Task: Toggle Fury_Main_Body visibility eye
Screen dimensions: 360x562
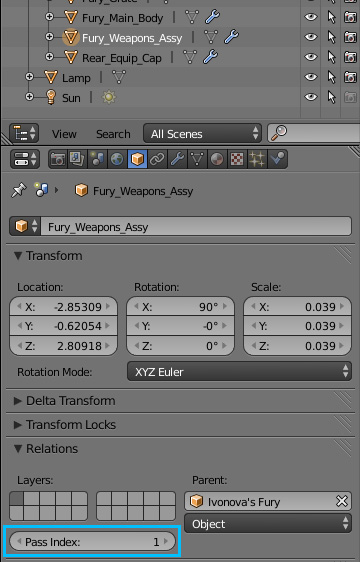Action: coord(311,17)
